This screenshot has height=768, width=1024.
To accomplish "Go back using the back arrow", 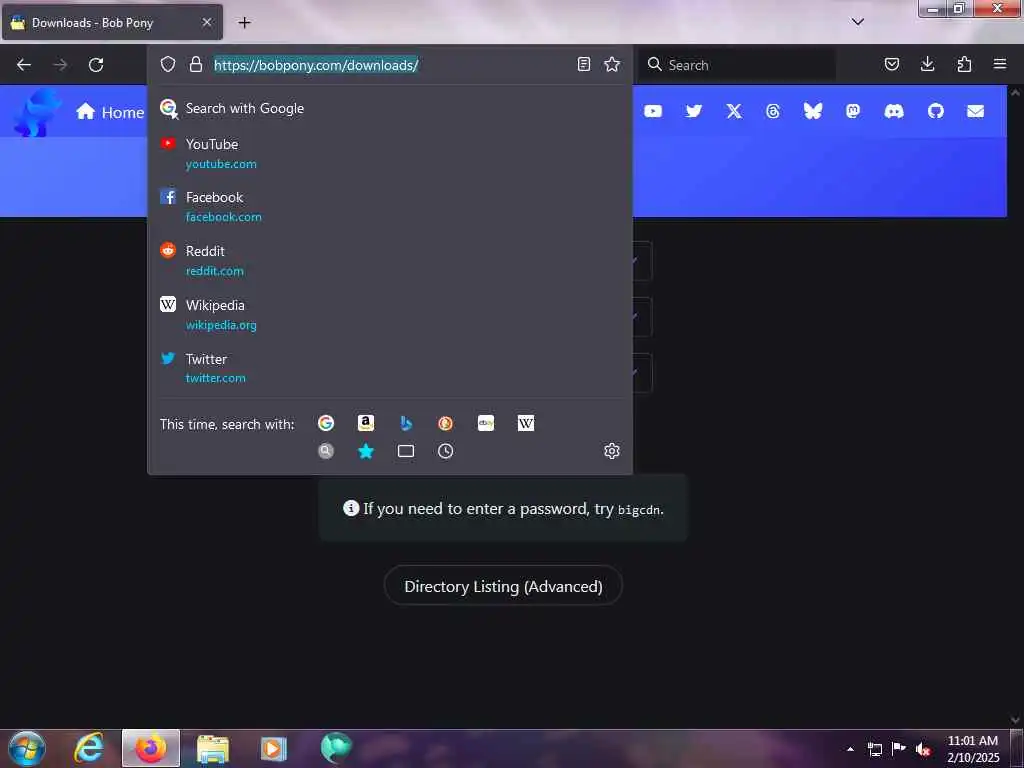I will (x=24, y=65).
